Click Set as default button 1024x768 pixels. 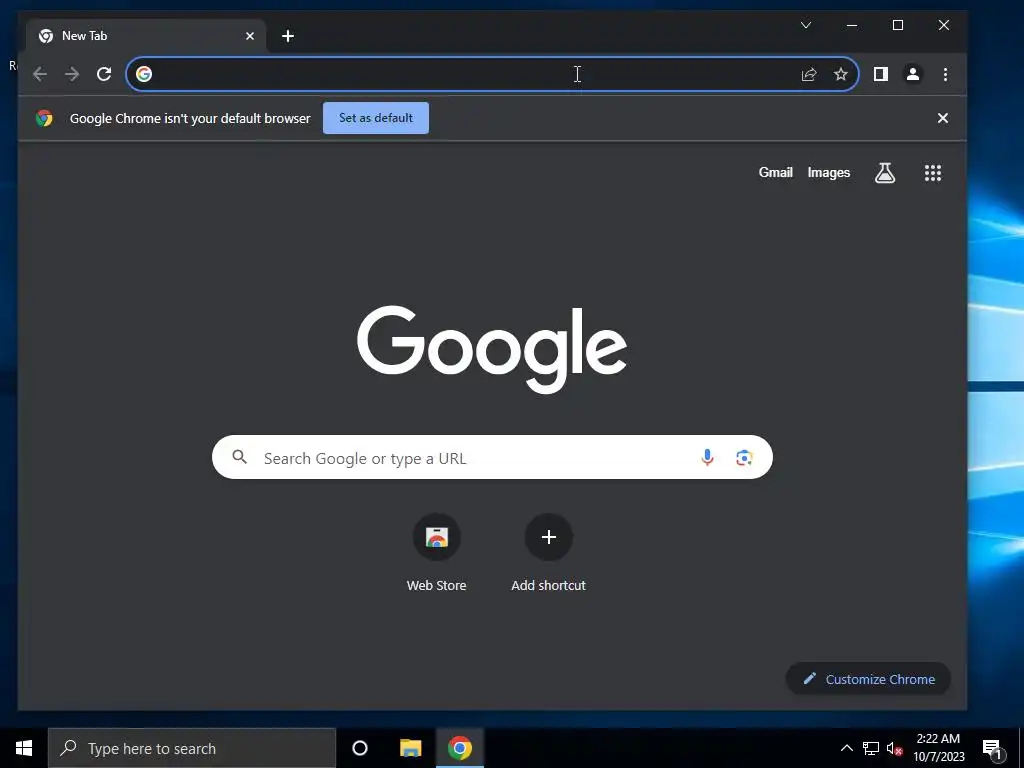(x=376, y=118)
